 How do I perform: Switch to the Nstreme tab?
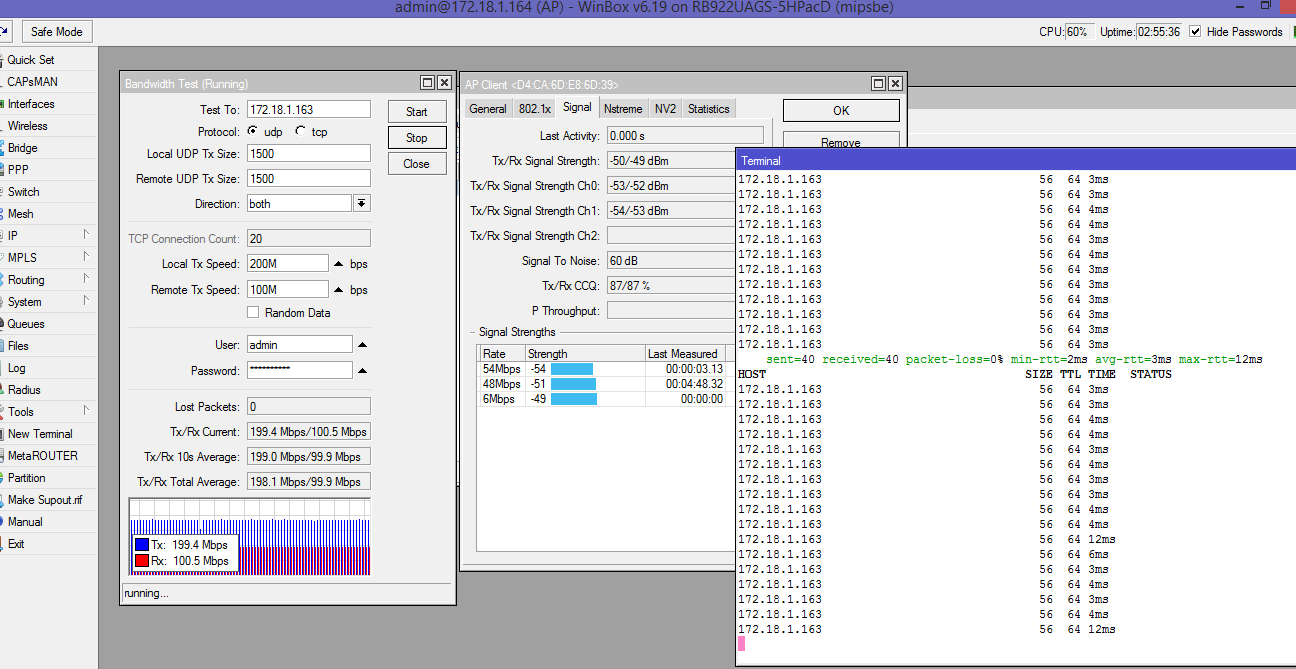pos(623,109)
